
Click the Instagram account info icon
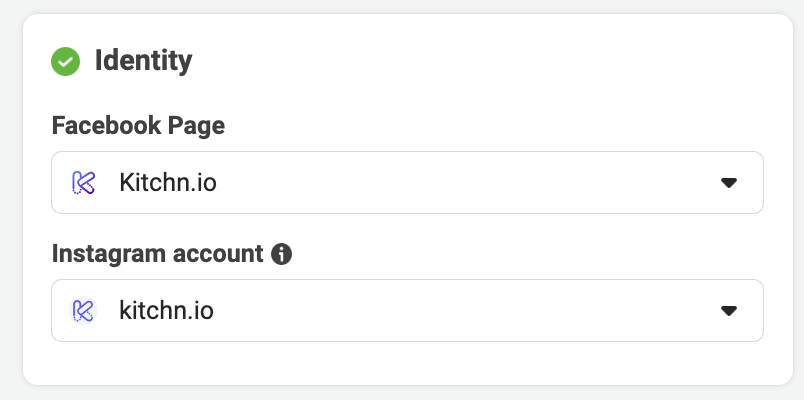[282, 254]
